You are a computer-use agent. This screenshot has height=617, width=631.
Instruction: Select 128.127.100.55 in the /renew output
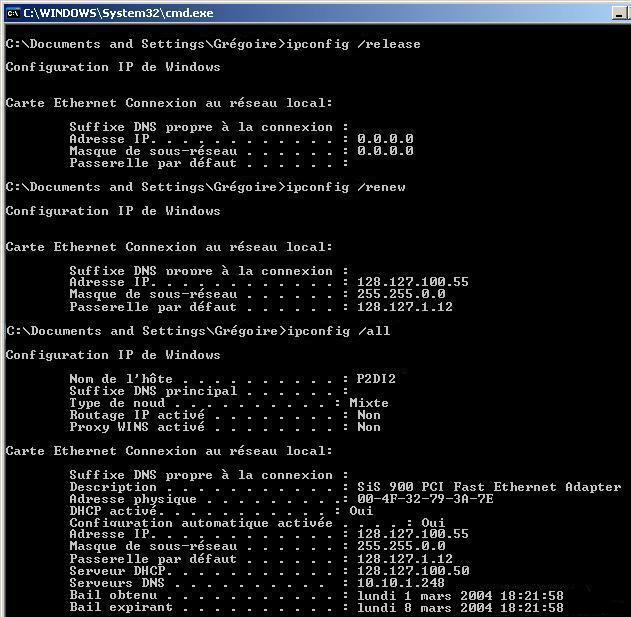[413, 282]
